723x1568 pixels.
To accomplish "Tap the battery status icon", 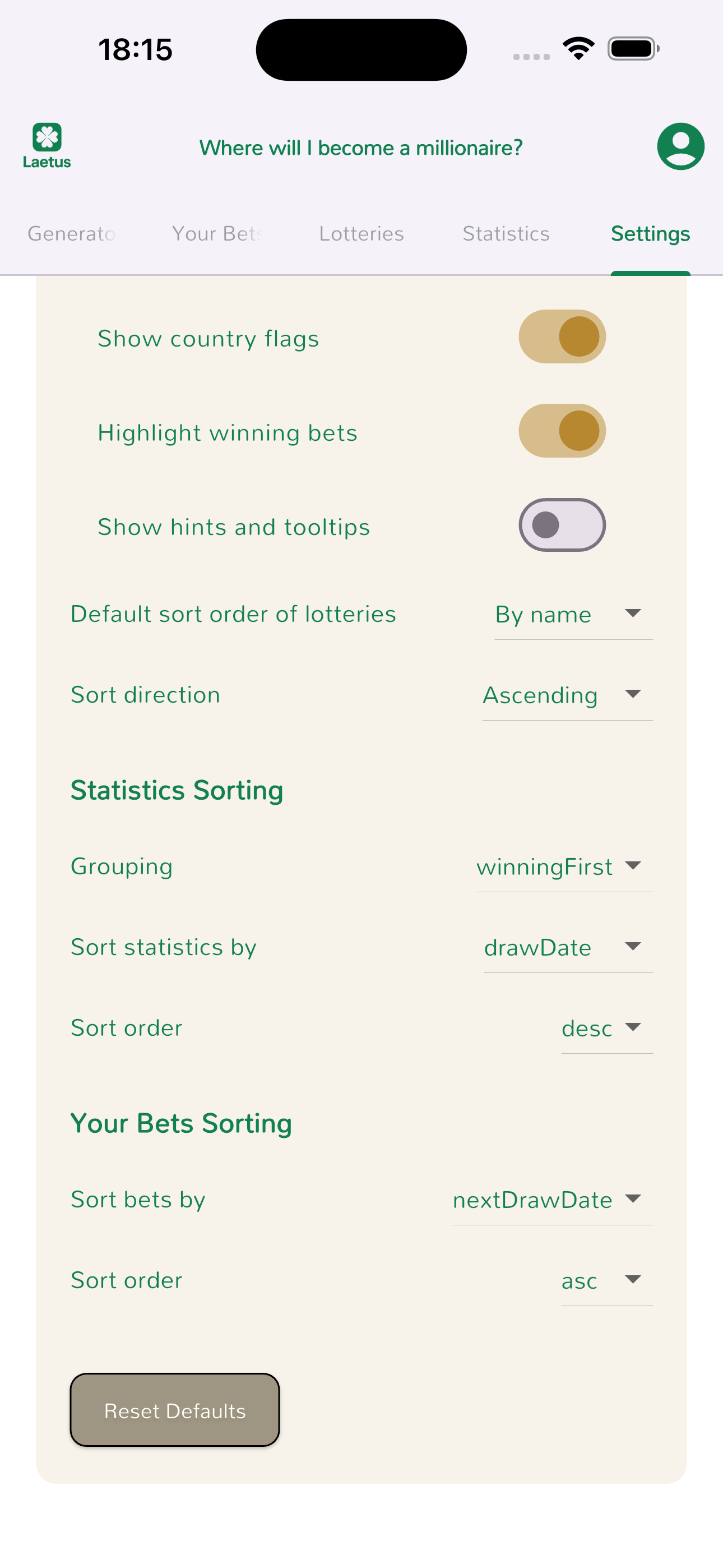I will click(632, 49).
